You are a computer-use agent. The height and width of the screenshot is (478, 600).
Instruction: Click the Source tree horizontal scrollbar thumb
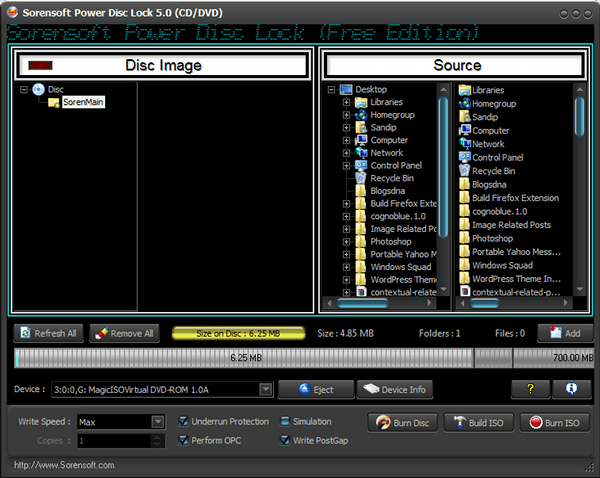tap(362, 303)
